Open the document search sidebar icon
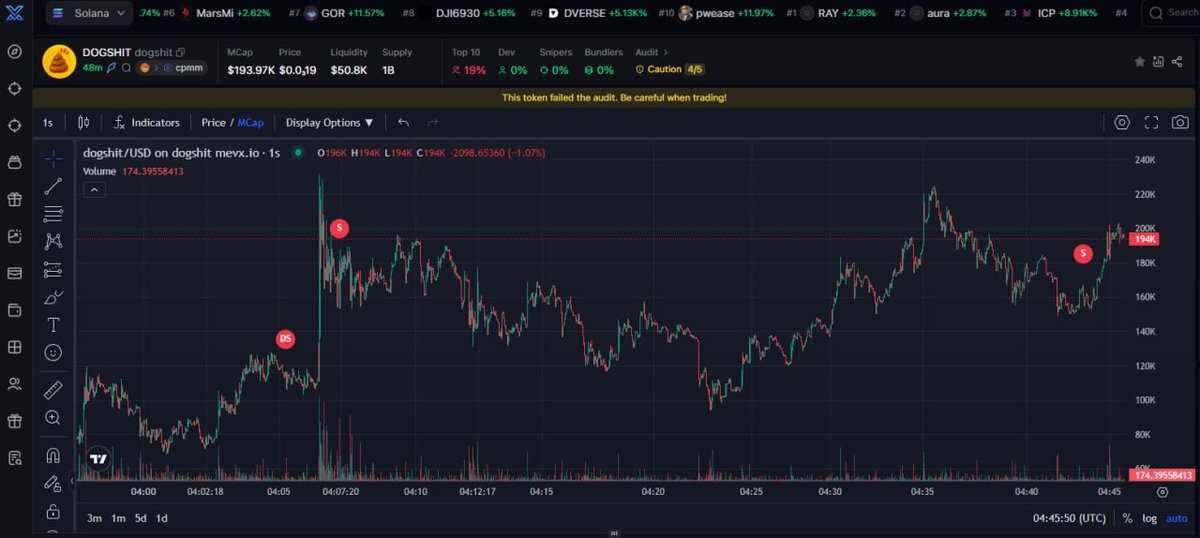 (x=14, y=458)
